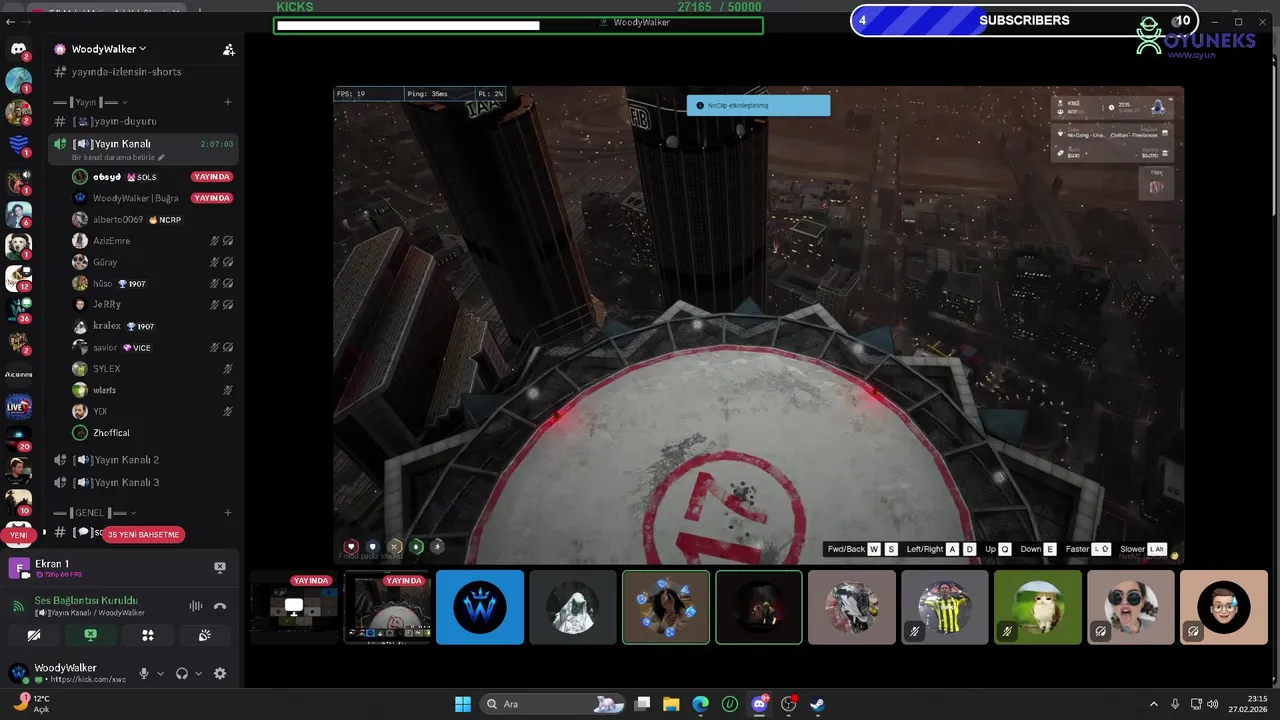Invite people icon beside WoodyWalker server name
Screen dimensions: 1280x720
(228, 49)
